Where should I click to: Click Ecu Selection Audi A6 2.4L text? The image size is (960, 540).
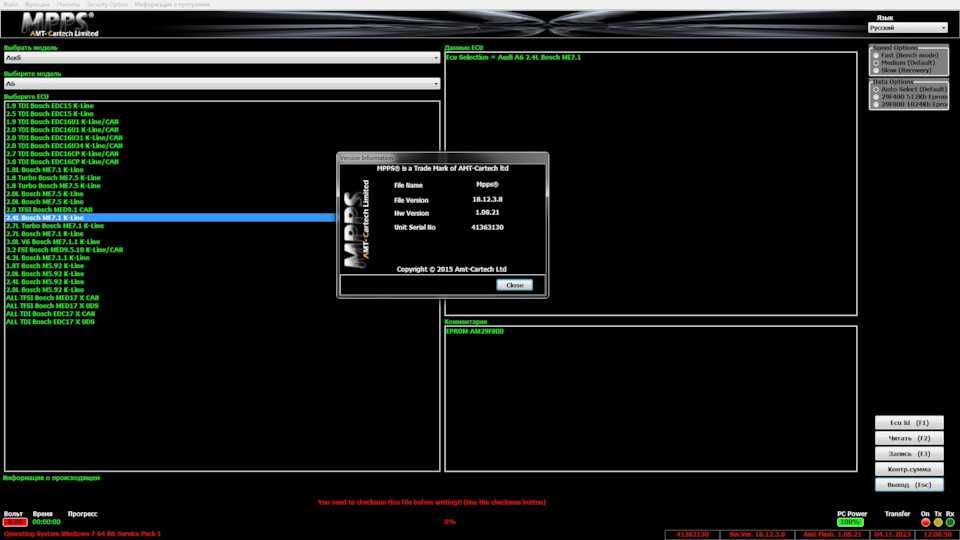point(513,58)
